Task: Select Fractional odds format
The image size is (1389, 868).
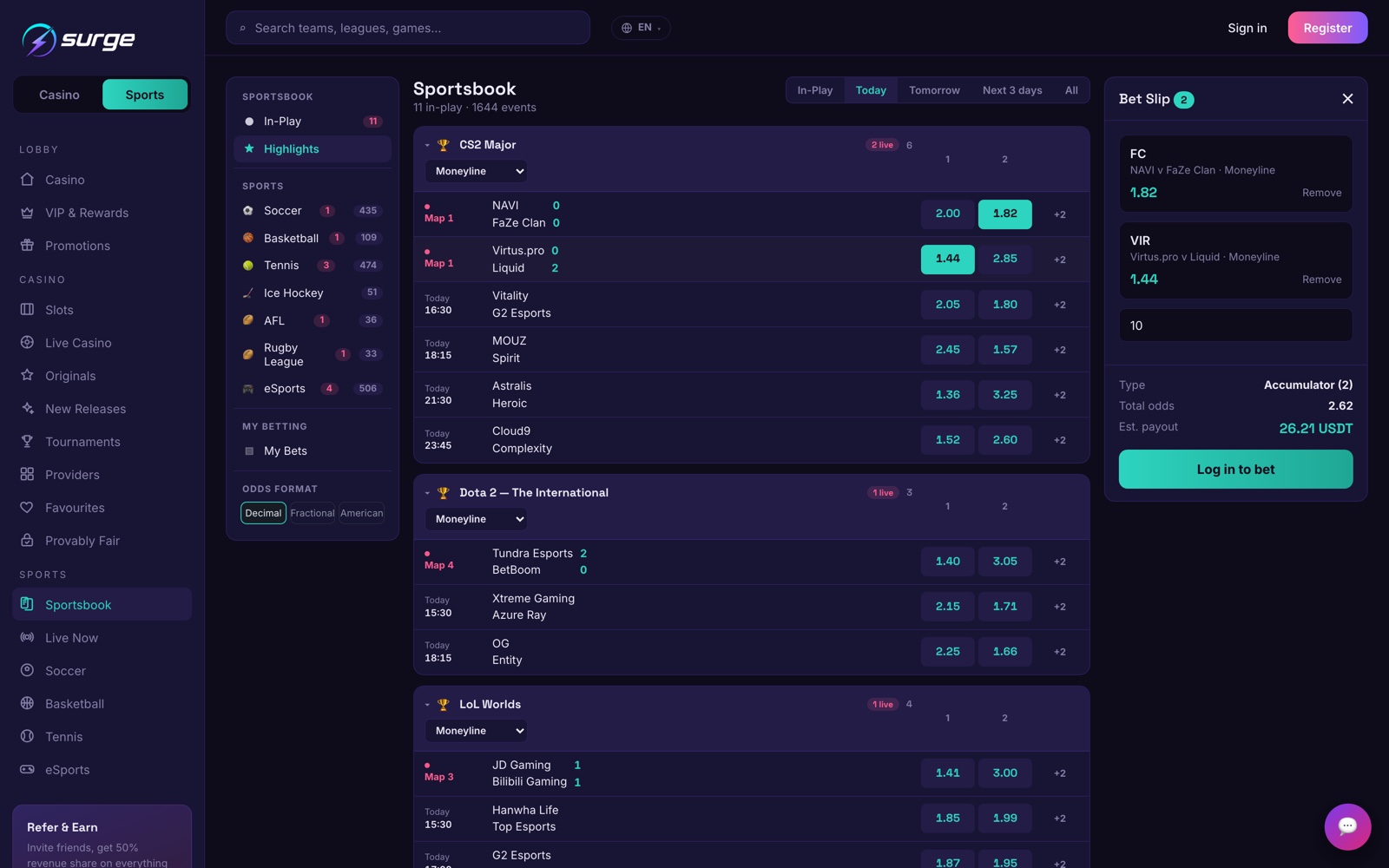Action: click(x=313, y=513)
